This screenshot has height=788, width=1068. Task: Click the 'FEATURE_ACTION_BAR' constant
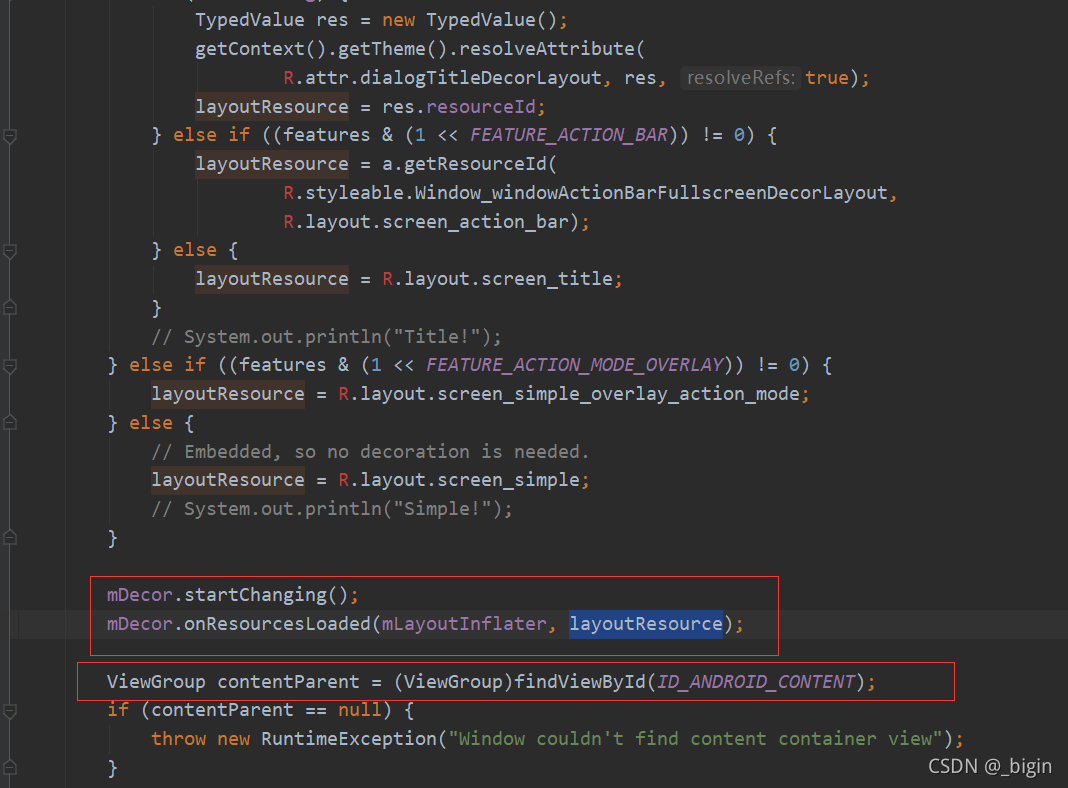(x=569, y=135)
